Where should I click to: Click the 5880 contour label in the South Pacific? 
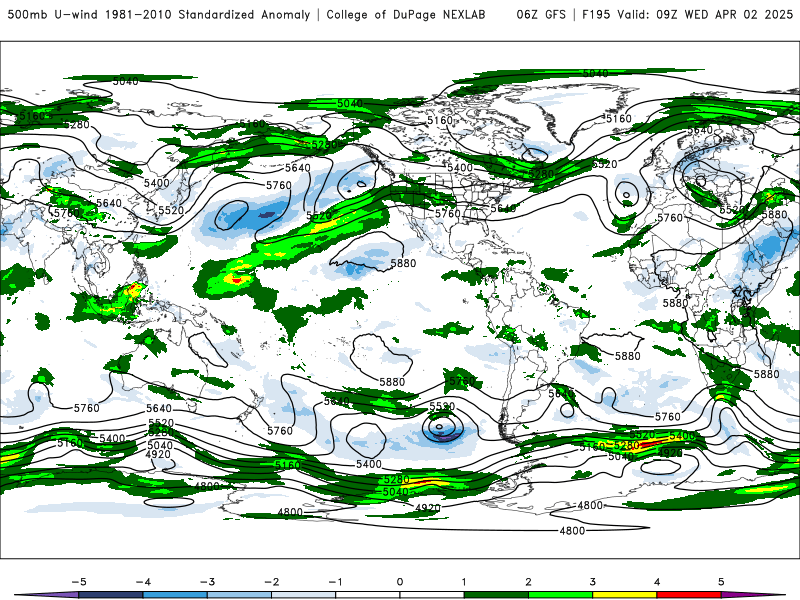click(x=392, y=382)
